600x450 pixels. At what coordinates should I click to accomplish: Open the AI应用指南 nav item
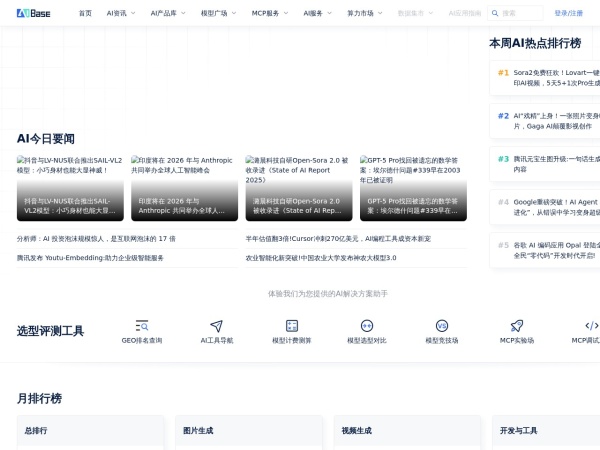465,13
